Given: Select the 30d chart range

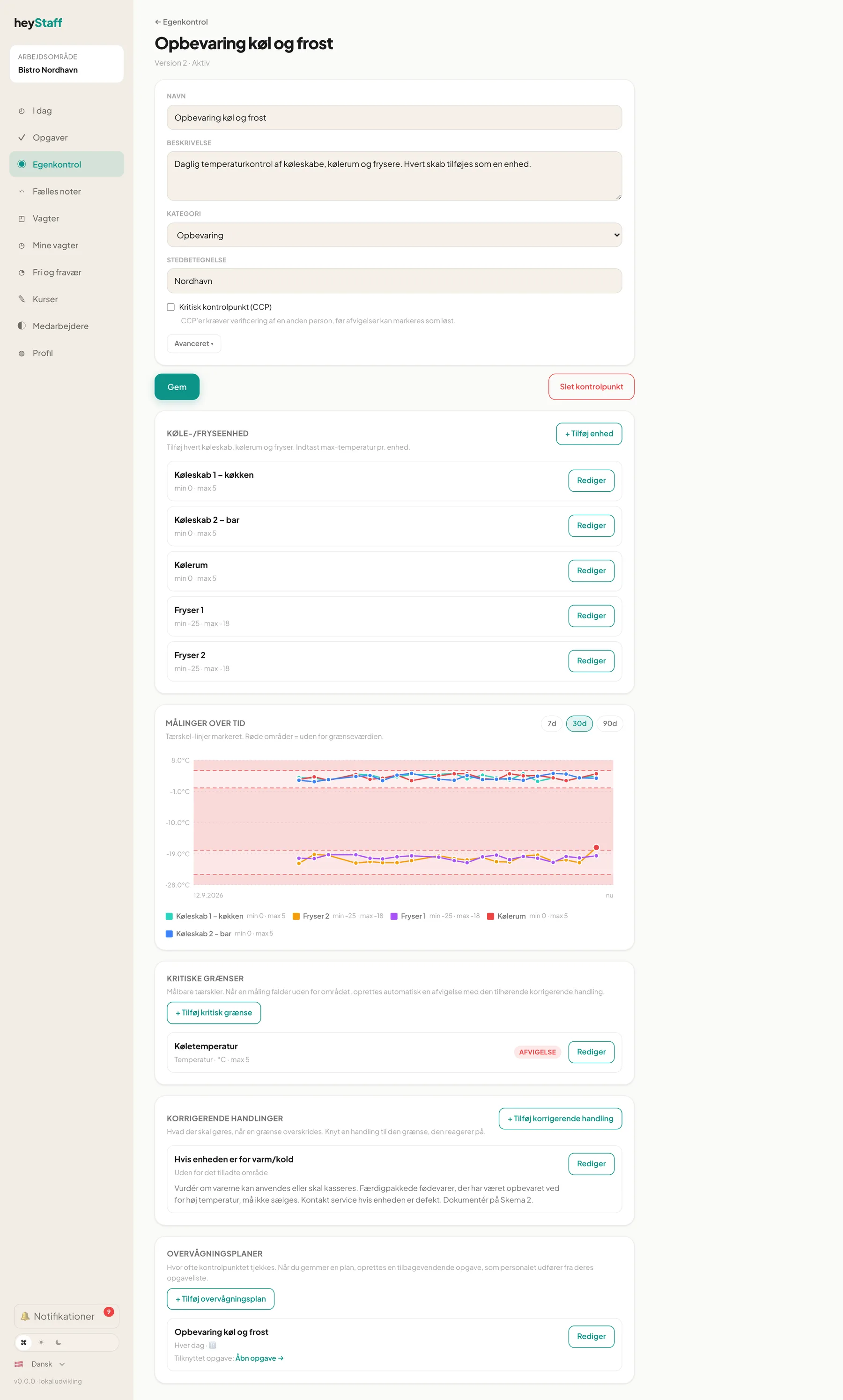Looking at the screenshot, I should click(579, 724).
